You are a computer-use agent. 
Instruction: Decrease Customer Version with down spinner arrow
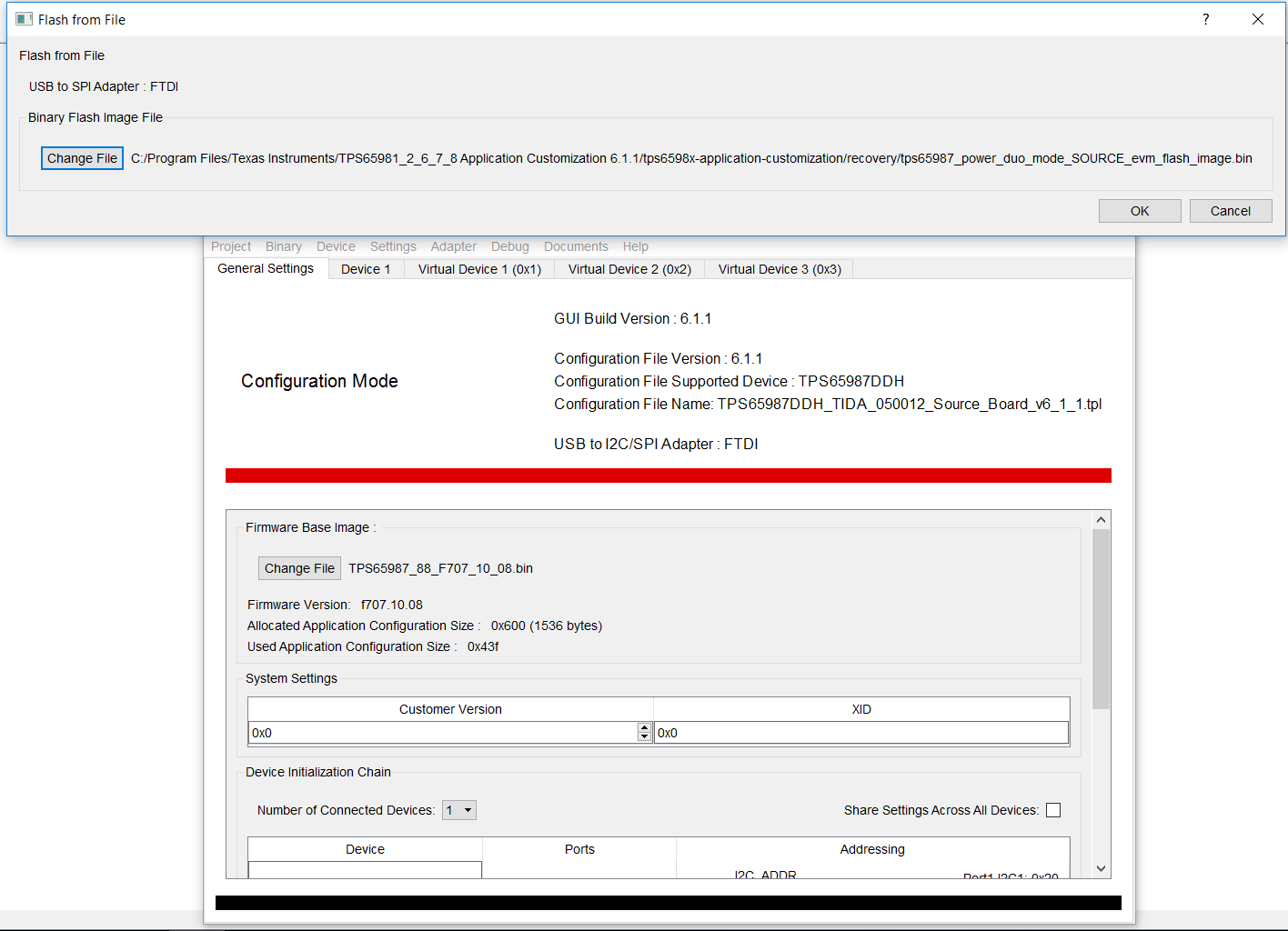pyautogui.click(x=645, y=737)
